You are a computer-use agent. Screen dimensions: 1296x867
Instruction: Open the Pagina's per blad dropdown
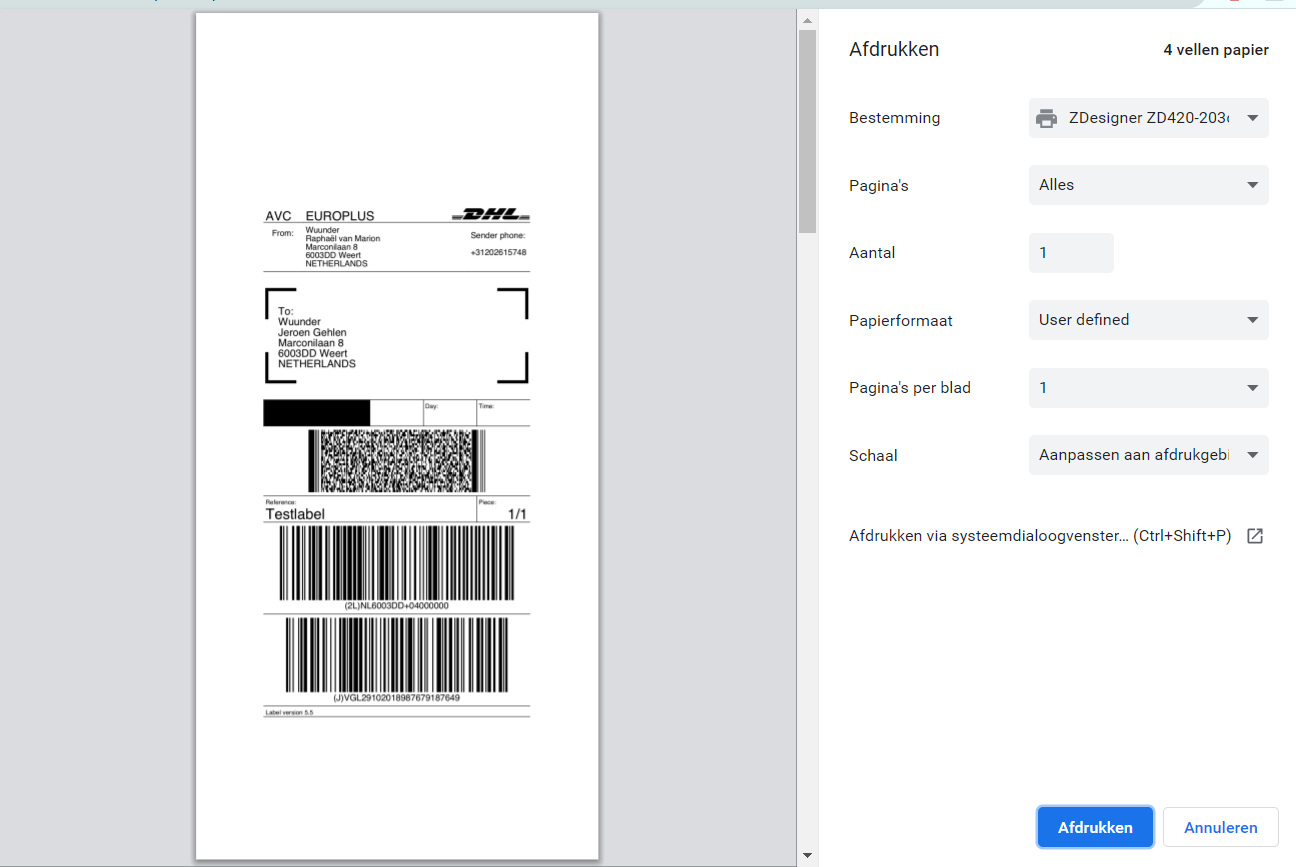(1148, 387)
